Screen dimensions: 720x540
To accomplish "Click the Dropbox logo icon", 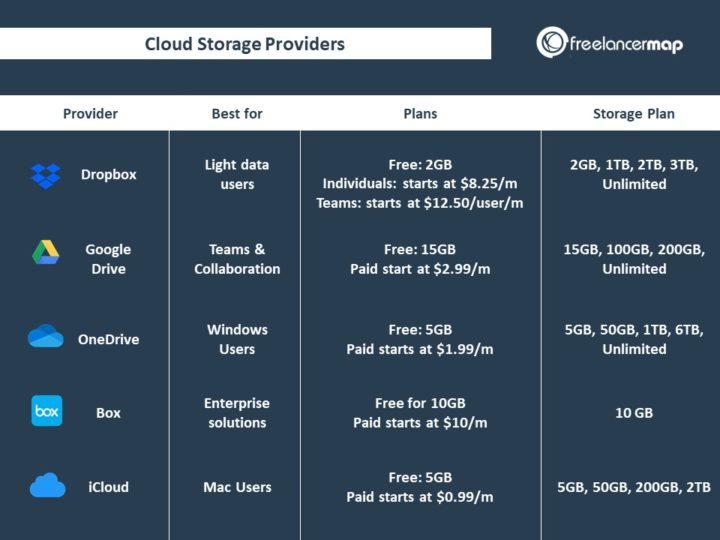I will click(x=45, y=175).
